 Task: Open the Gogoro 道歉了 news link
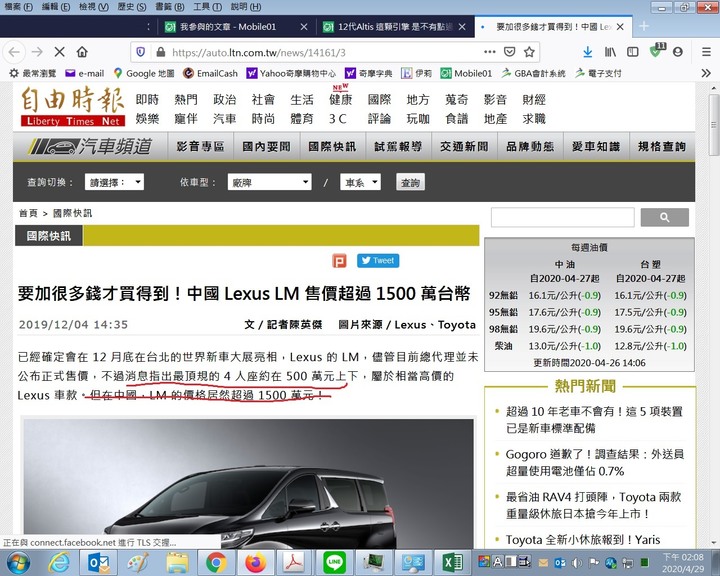[594, 463]
